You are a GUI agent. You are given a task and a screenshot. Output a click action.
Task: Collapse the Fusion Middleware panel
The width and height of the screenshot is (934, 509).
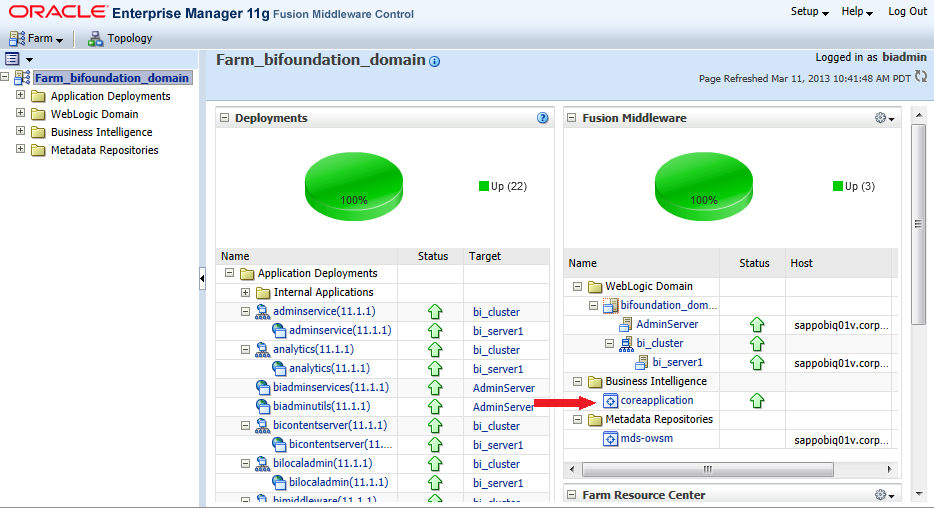coord(572,118)
